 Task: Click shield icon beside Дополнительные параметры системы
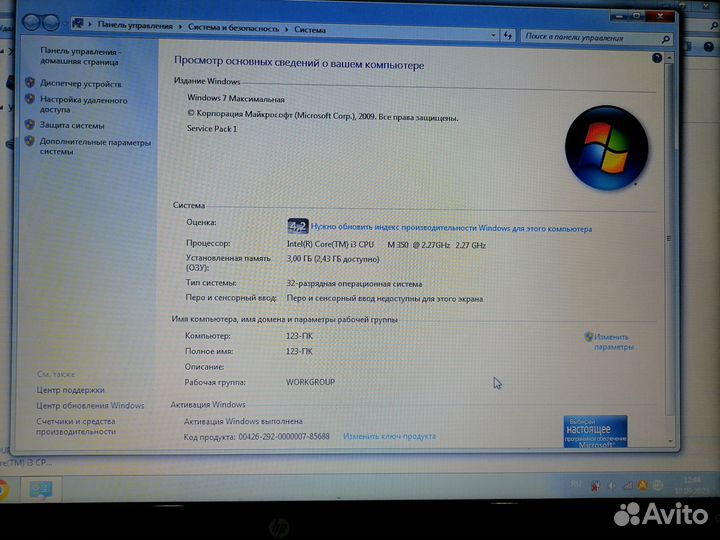(x=30, y=141)
